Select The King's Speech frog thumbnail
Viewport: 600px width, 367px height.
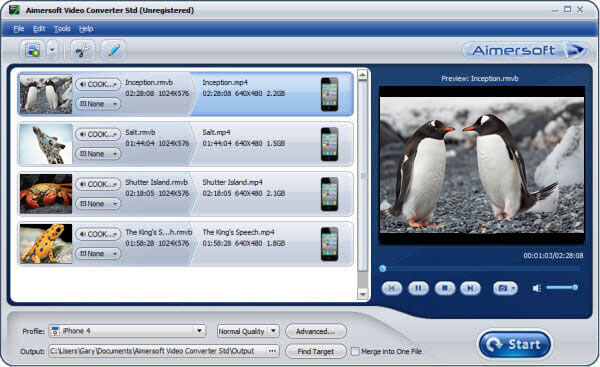click(x=46, y=244)
